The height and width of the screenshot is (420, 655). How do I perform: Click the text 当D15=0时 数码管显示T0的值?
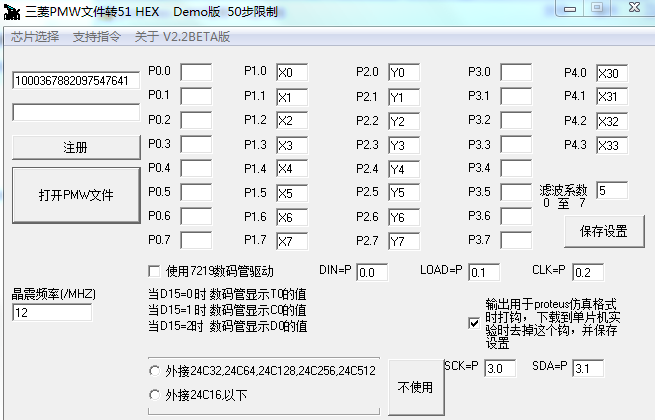point(227,294)
